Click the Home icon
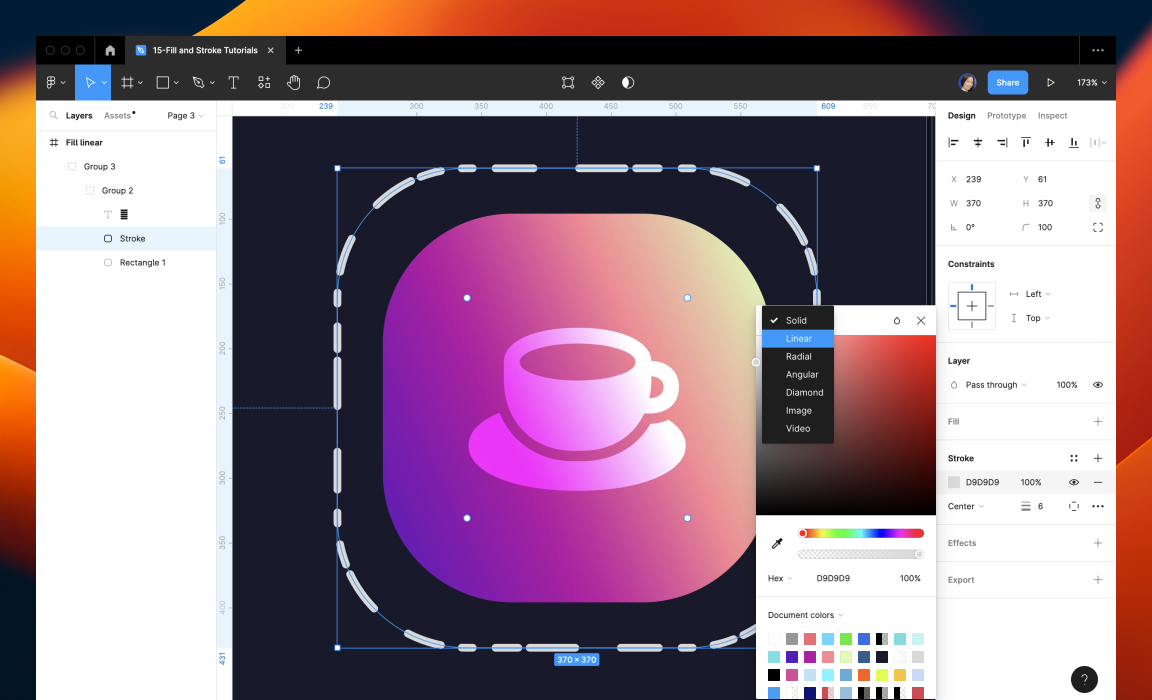This screenshot has height=700, width=1152. coord(110,51)
